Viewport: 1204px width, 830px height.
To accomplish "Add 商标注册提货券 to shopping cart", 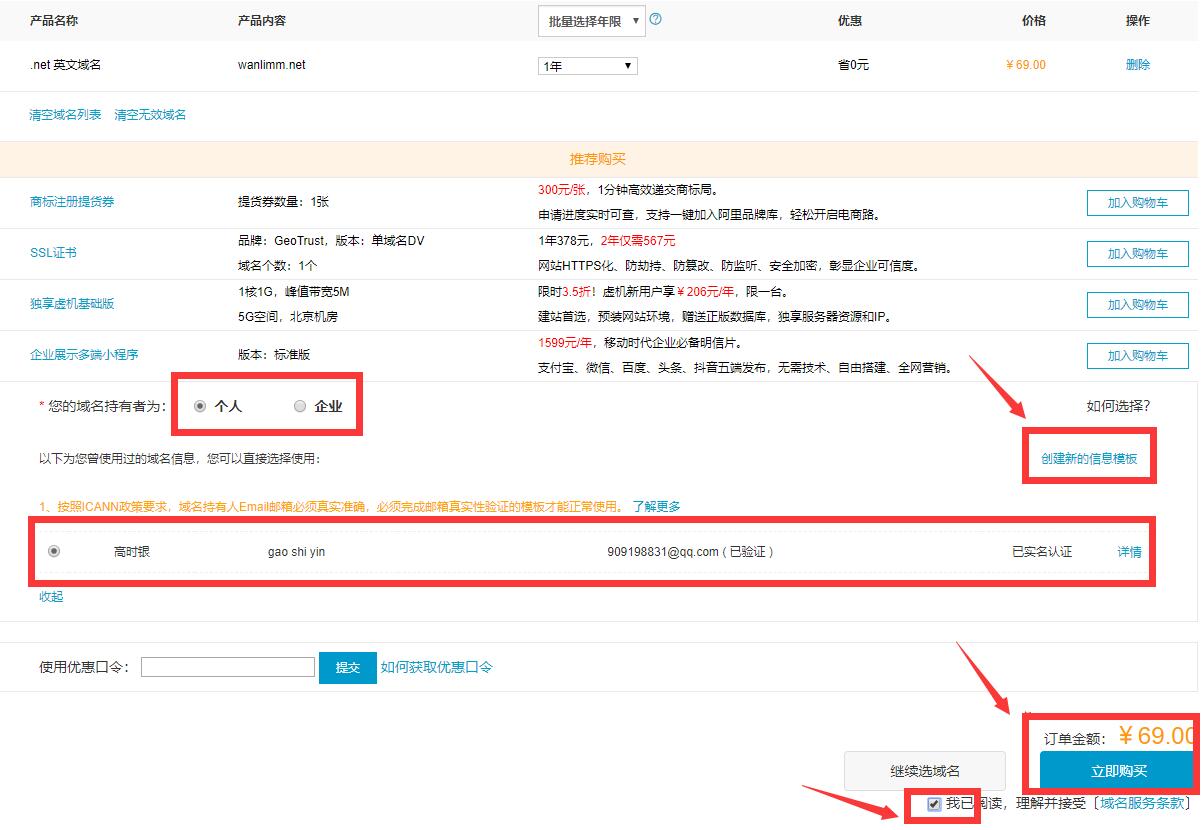I will coord(1137,202).
